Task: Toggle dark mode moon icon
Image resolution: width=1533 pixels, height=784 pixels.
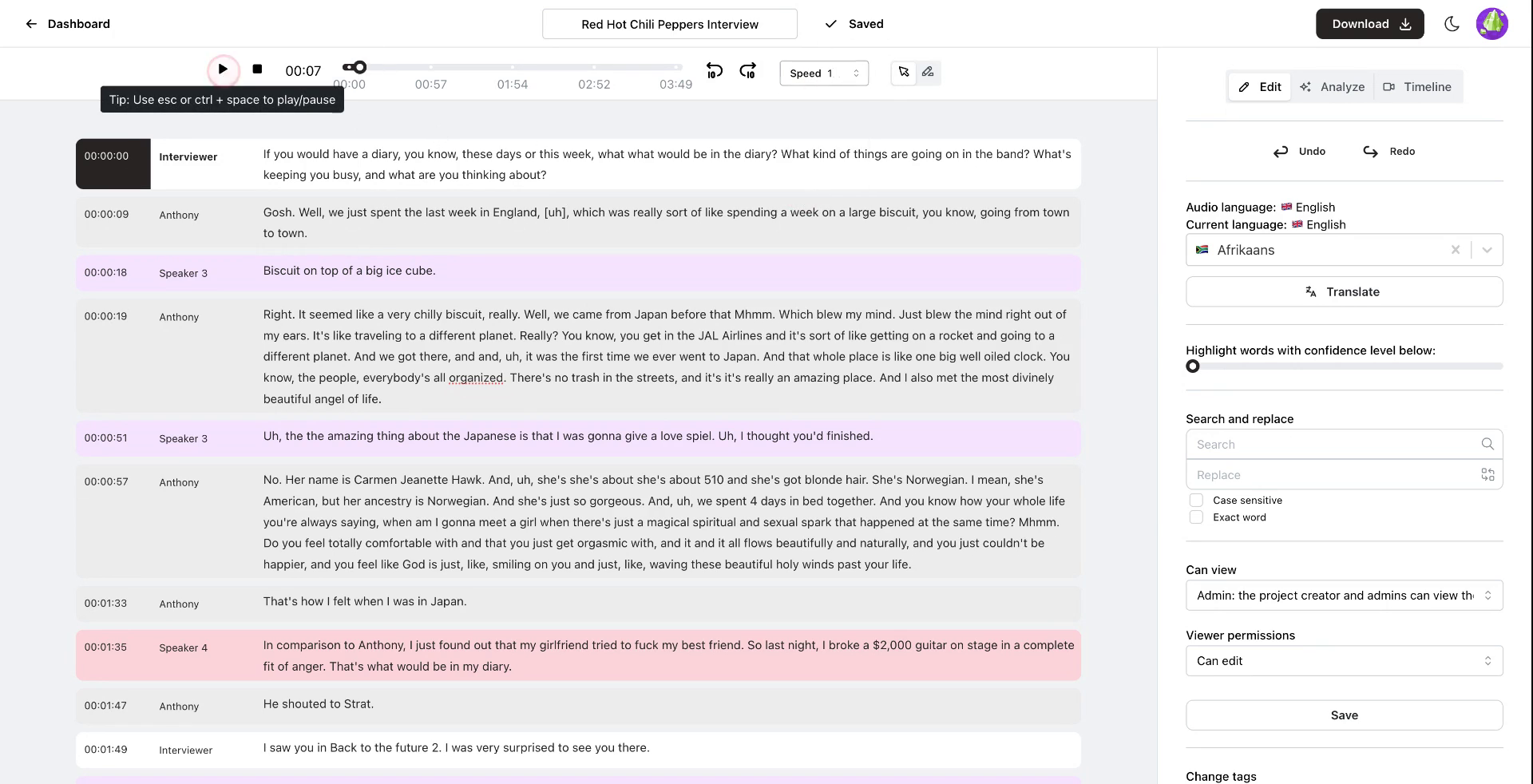Action: coord(1452,24)
